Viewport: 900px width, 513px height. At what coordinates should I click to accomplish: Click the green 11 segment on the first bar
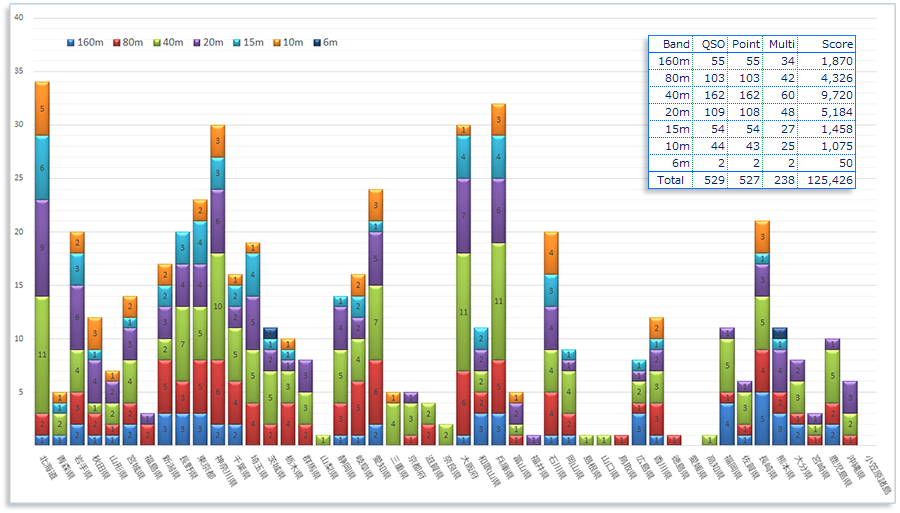coord(42,354)
